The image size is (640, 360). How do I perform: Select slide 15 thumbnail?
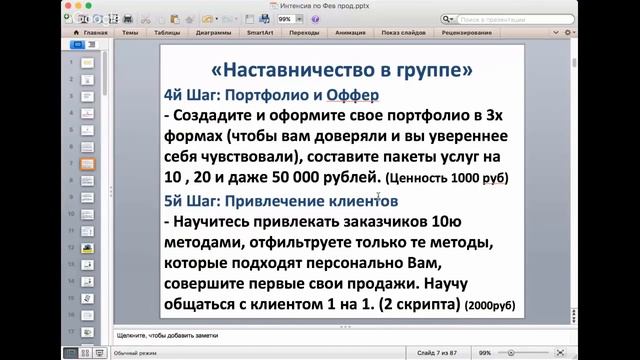[87, 298]
